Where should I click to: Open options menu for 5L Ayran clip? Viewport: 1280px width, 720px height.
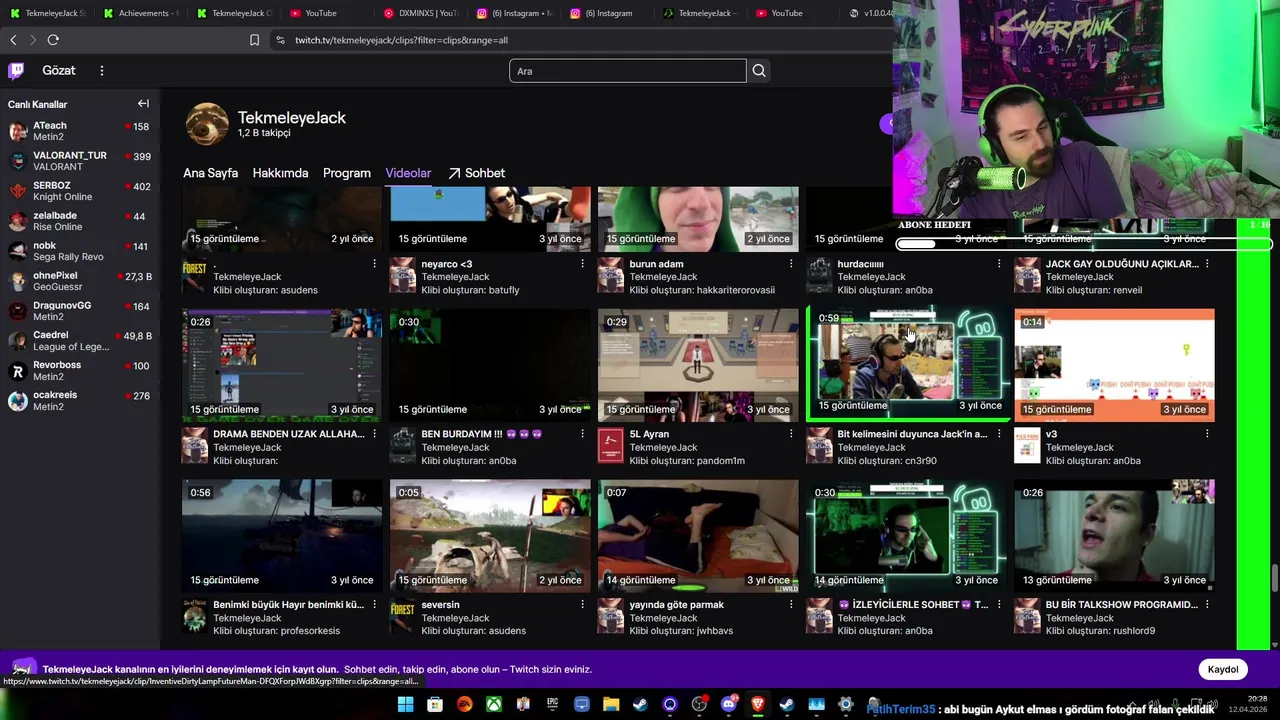pyautogui.click(x=791, y=434)
